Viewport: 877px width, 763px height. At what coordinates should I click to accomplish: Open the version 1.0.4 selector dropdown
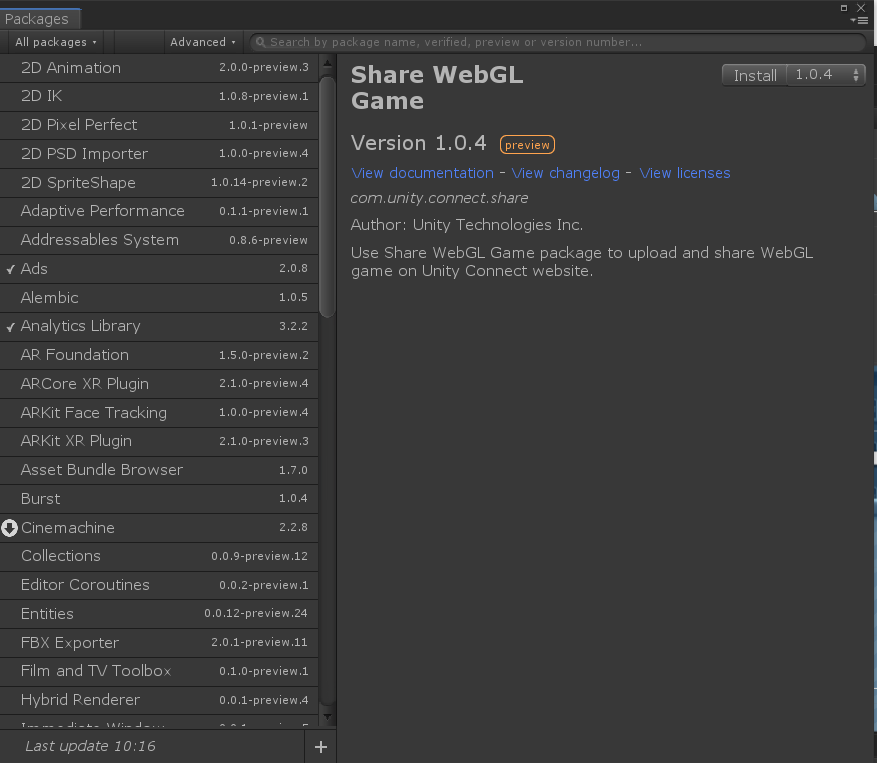point(827,74)
